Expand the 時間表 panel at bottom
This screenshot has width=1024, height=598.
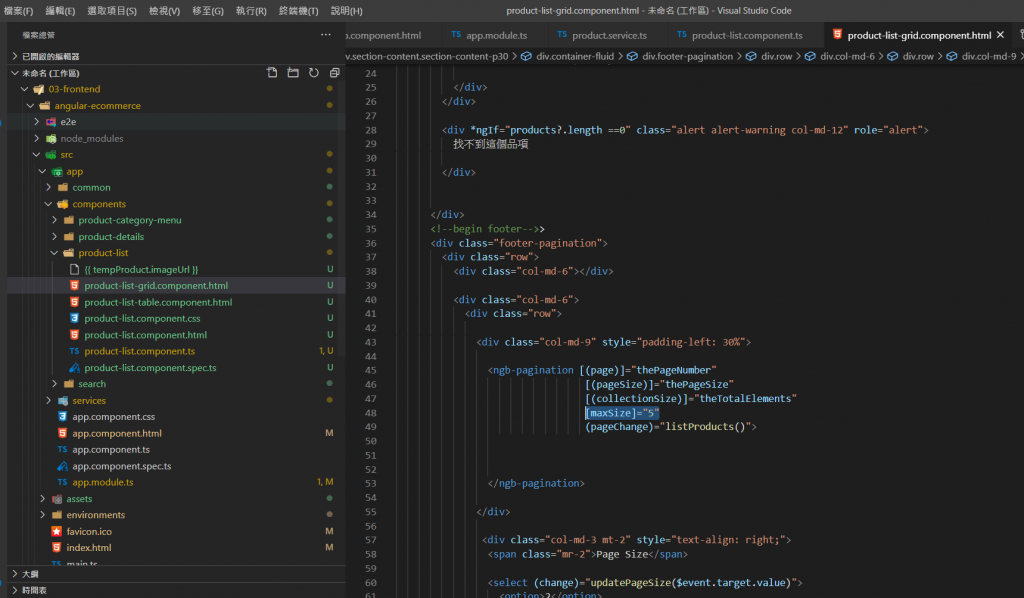pos(34,591)
